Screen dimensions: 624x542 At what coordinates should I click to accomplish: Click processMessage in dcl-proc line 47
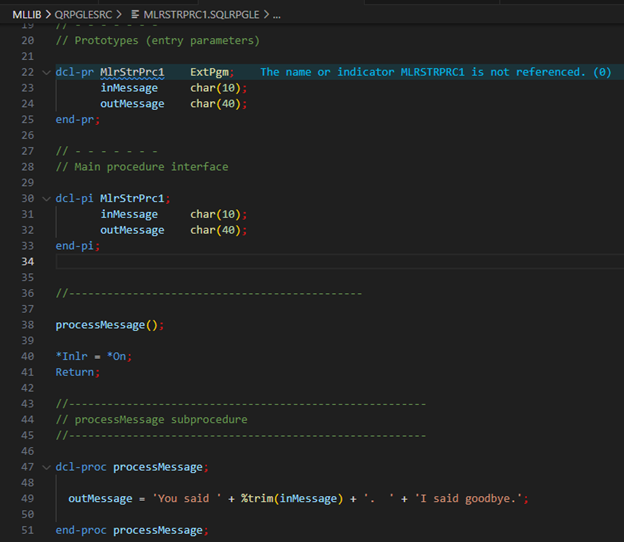click(x=158, y=467)
